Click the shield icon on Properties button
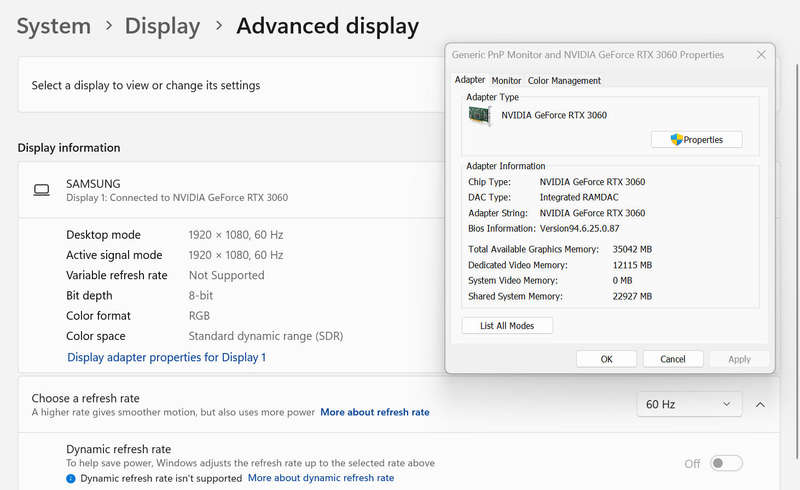 point(677,139)
